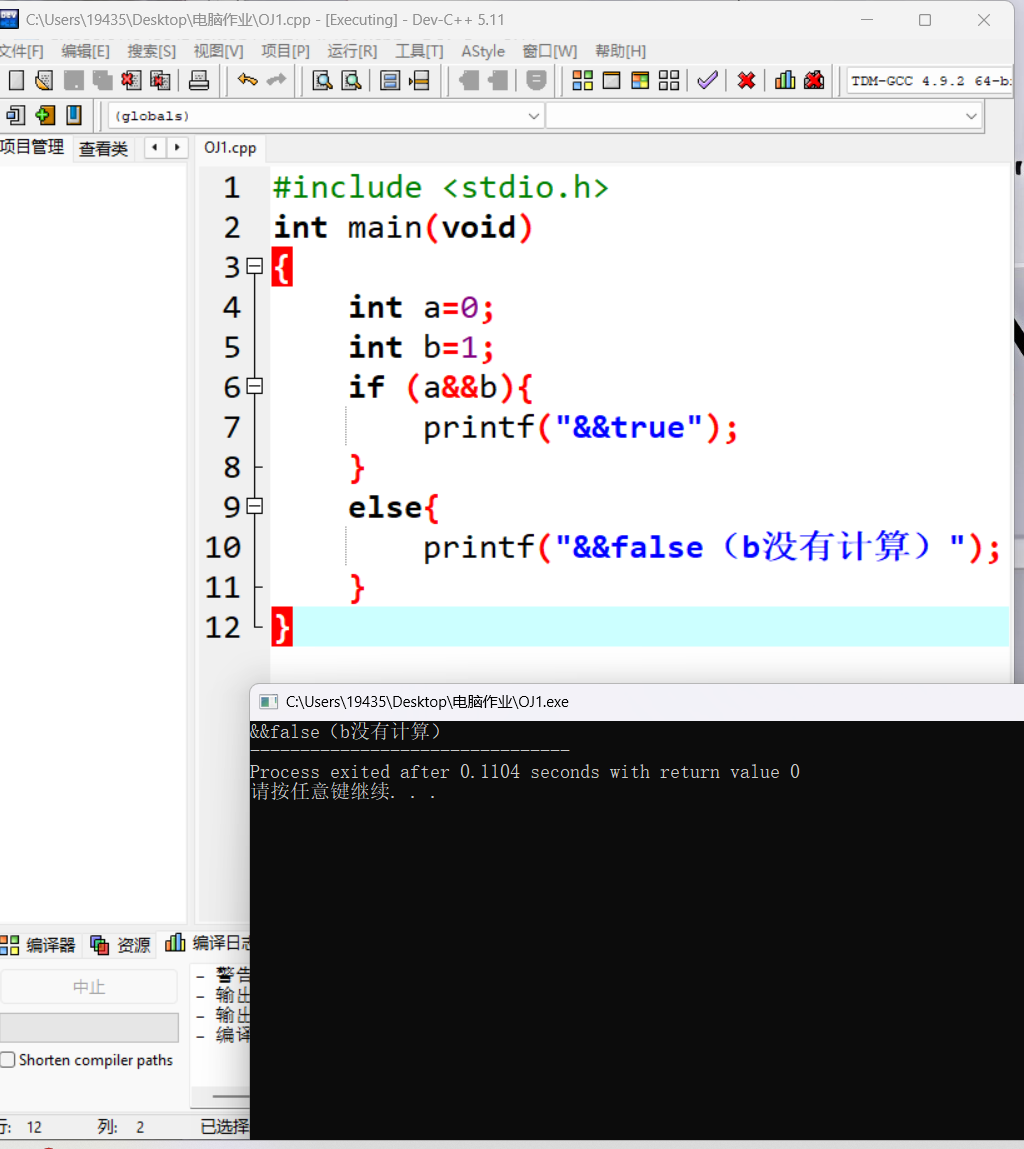1024x1149 pixels.
Task: Click the navigate Forward icon
Action: coord(498,80)
